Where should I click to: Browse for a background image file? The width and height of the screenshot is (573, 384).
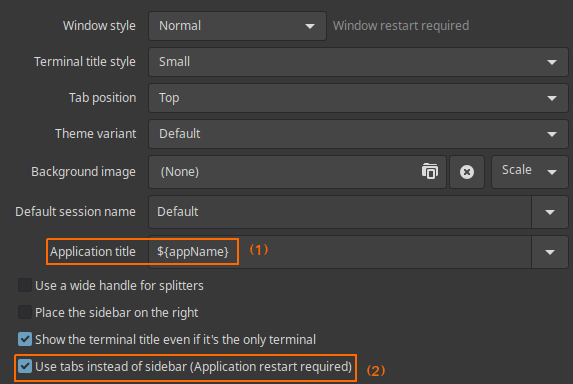click(430, 171)
